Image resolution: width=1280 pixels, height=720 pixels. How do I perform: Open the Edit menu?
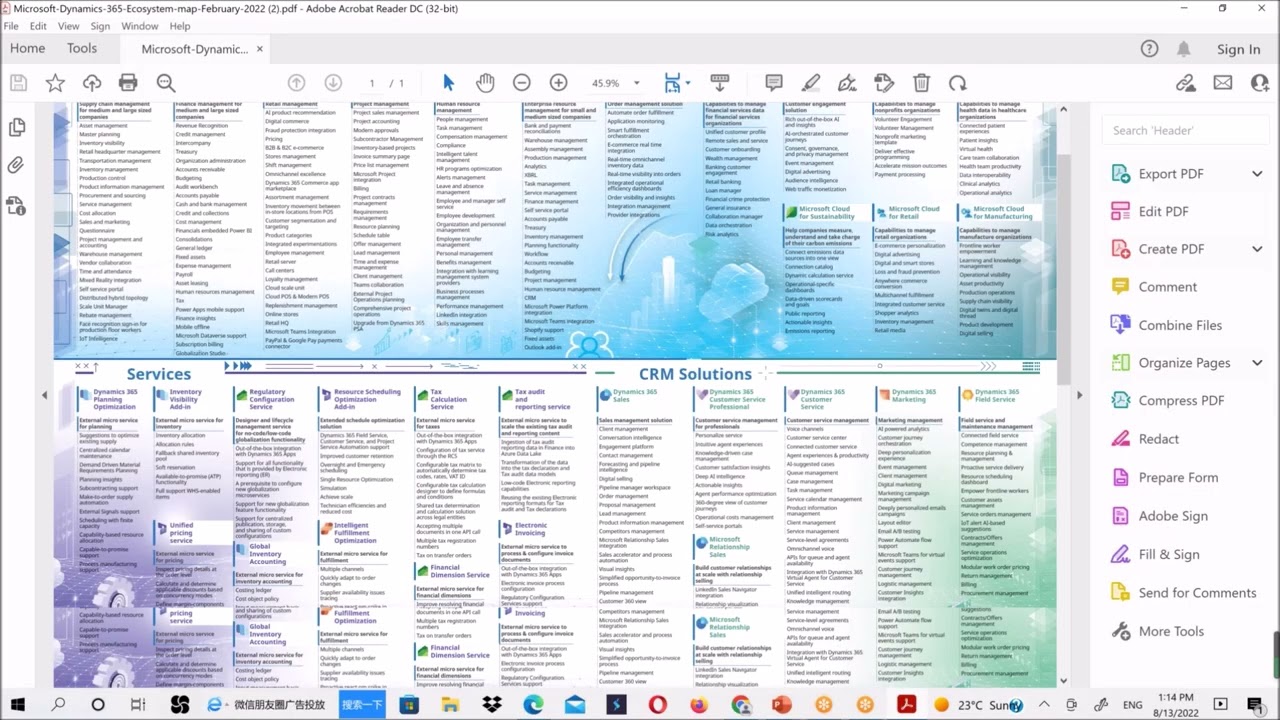38,26
